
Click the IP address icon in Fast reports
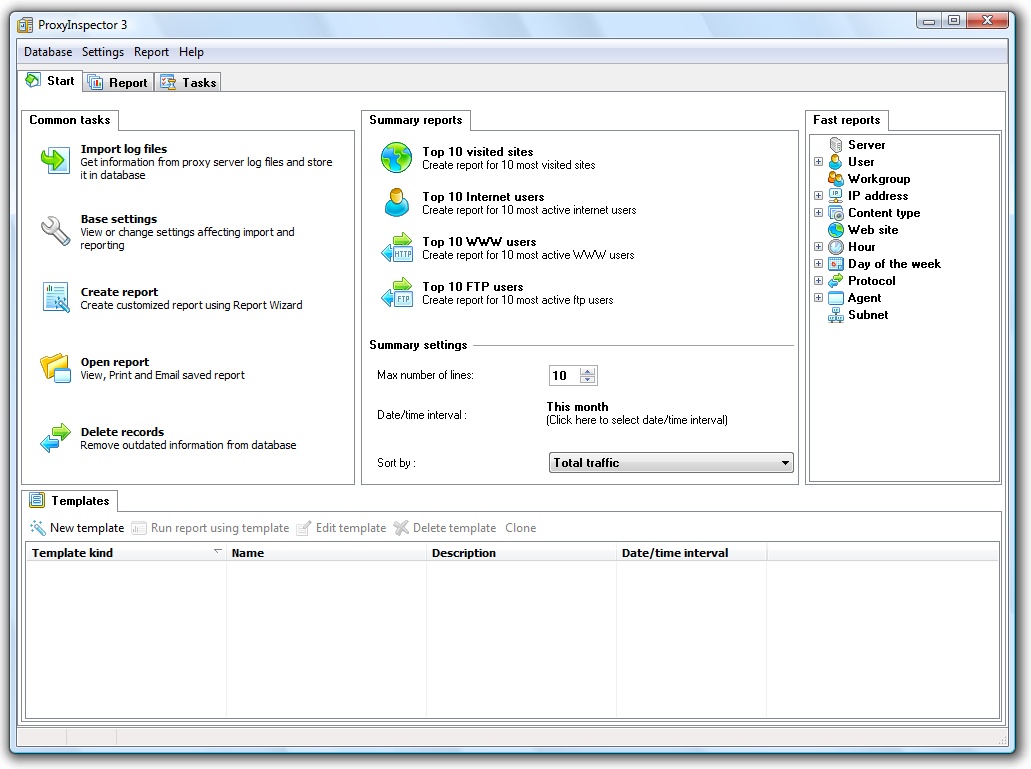click(836, 196)
